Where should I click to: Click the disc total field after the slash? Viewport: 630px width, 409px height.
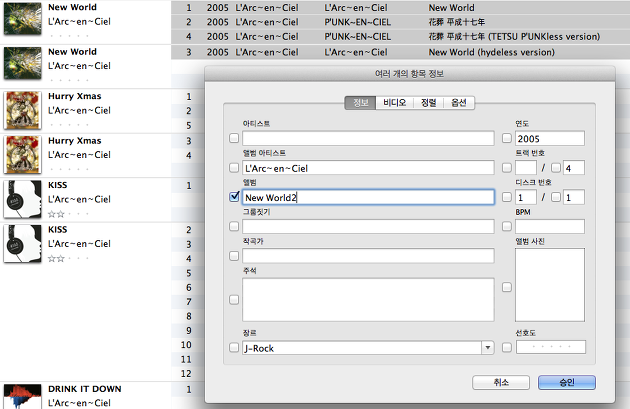tap(574, 197)
